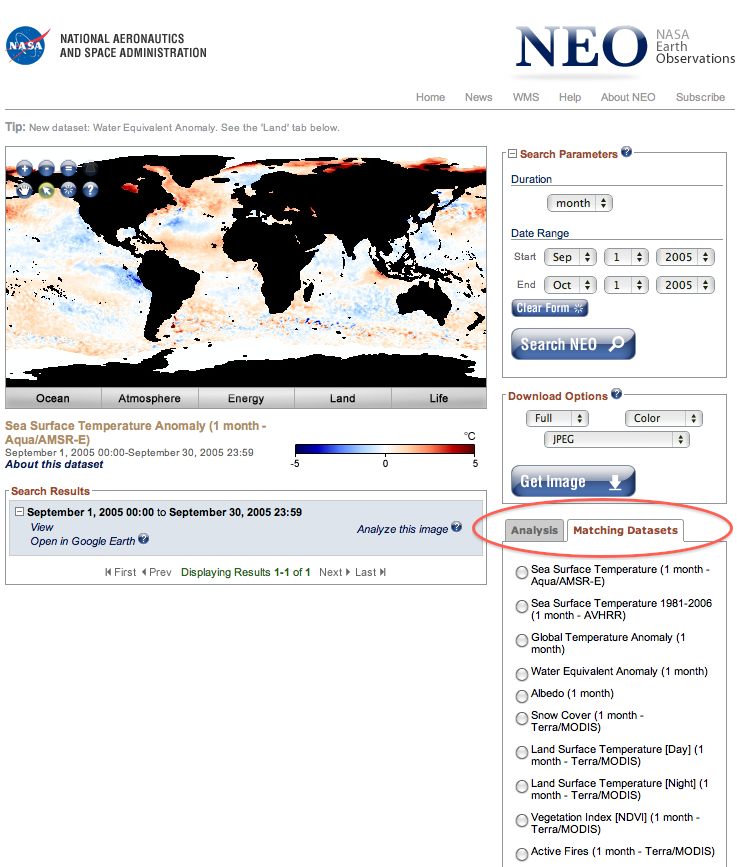Viewport: 737px width, 867px height.
Task: Click the Search NEO button
Action: point(573,344)
